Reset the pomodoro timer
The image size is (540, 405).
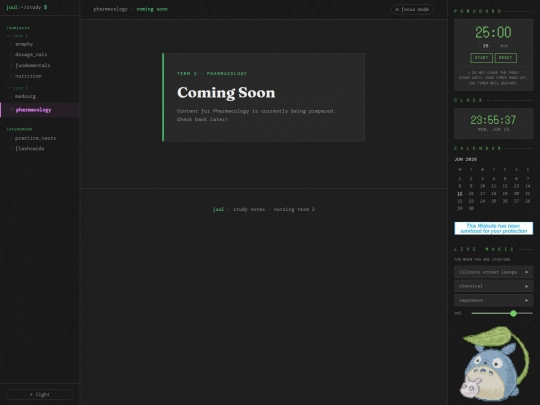(505, 58)
